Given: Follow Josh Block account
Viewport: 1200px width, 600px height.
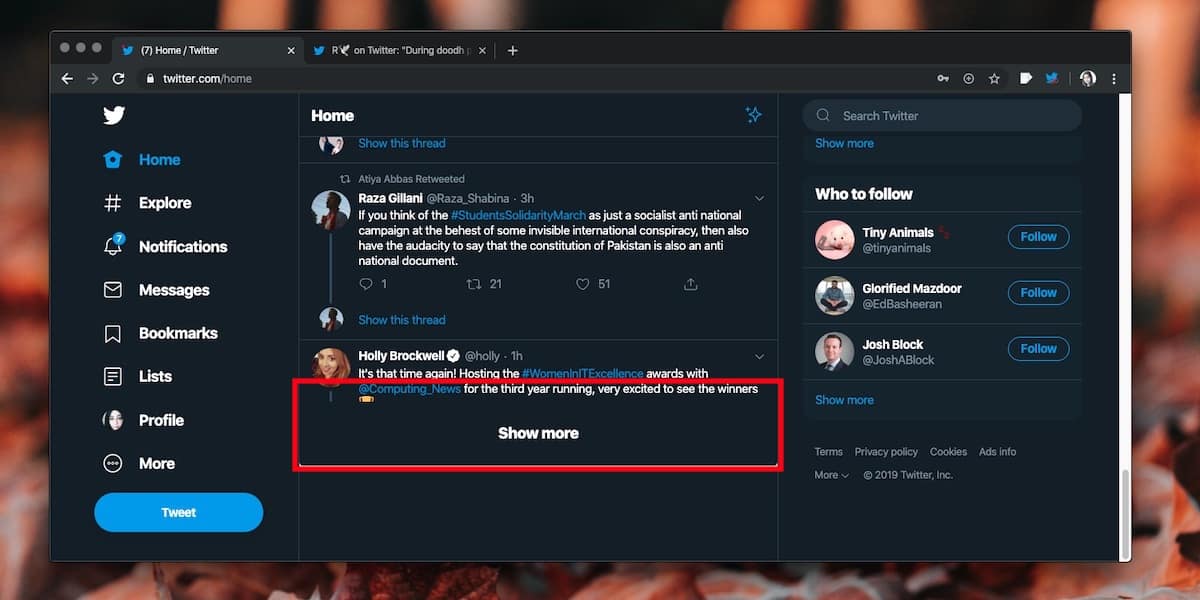Looking at the screenshot, I should tap(1038, 349).
